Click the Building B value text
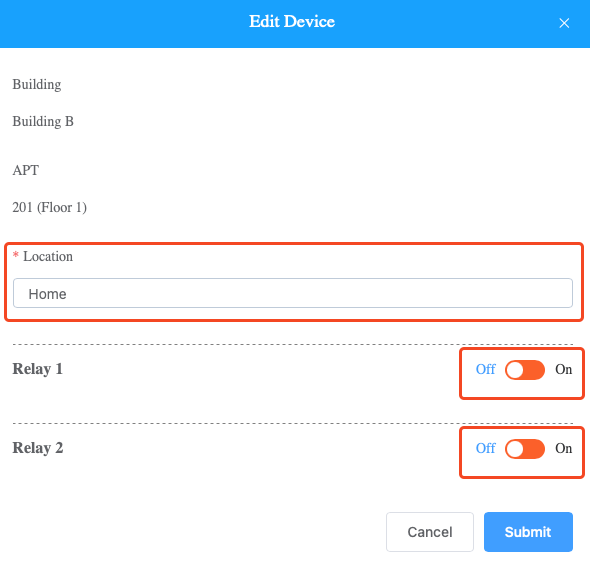590x564 pixels. 43,122
